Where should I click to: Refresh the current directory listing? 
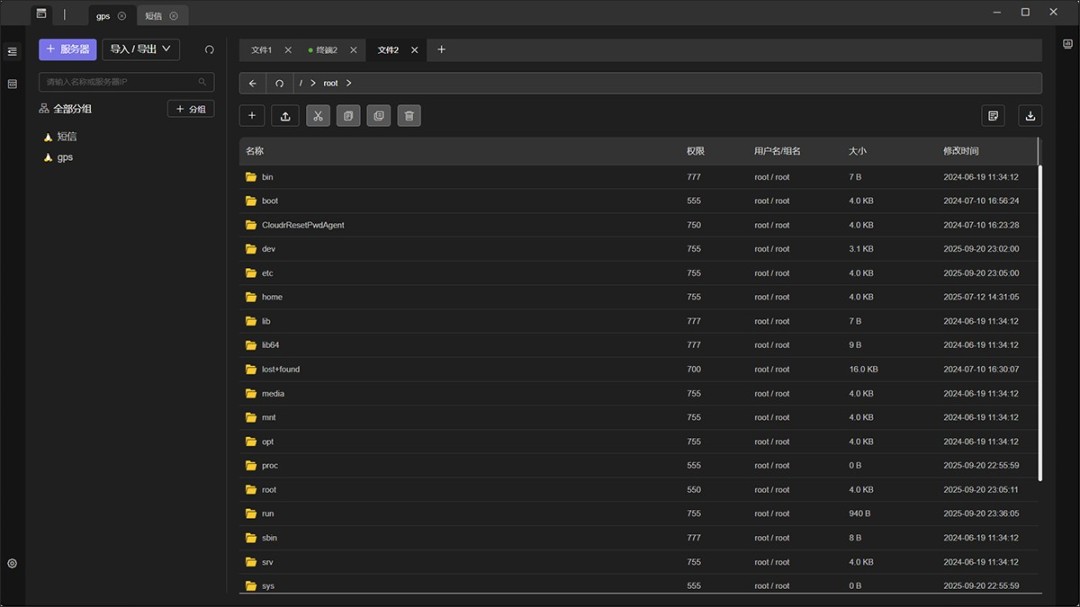279,83
